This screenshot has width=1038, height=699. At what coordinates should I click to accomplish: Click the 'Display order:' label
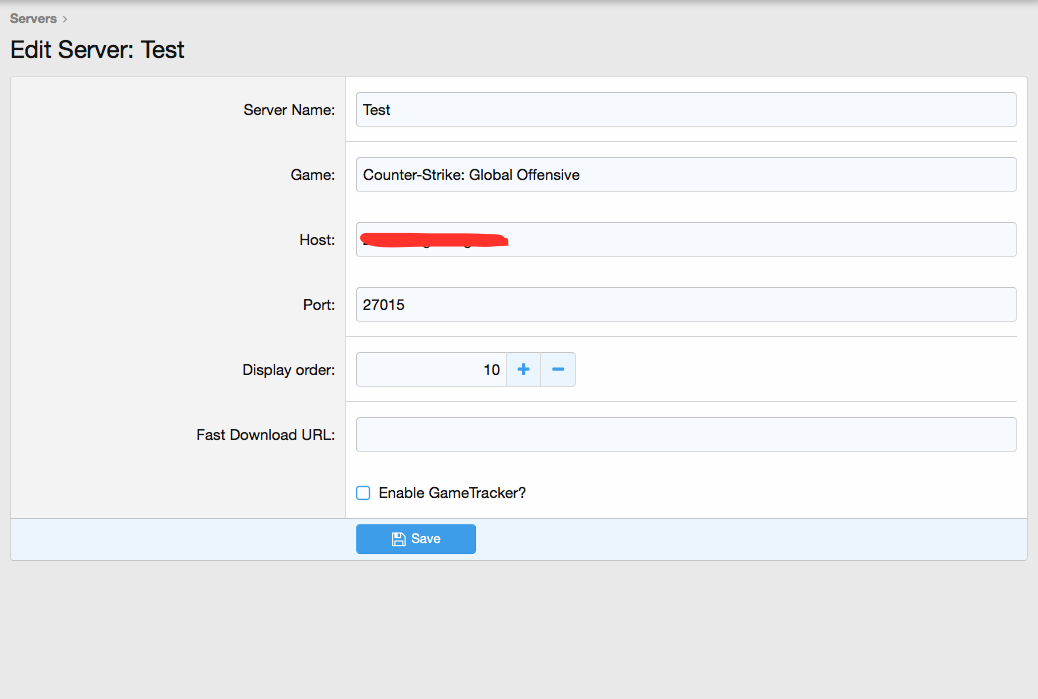point(288,370)
